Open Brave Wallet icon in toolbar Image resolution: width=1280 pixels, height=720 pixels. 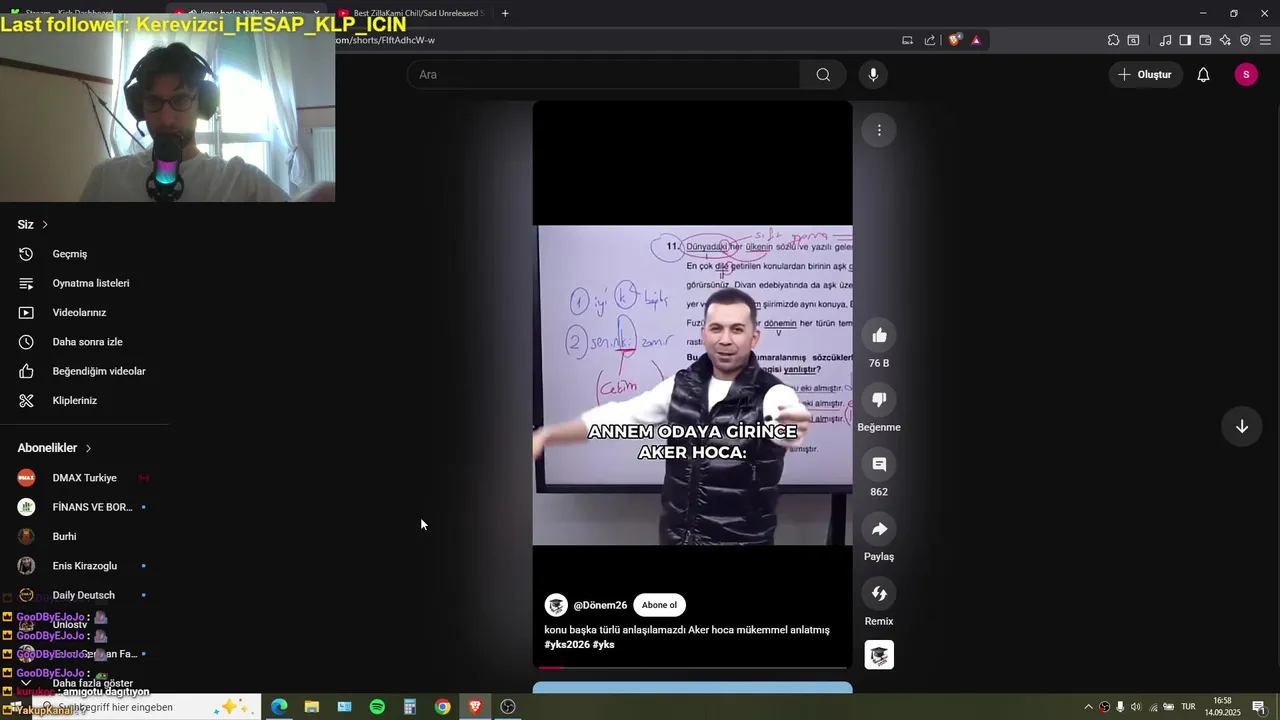1205,40
